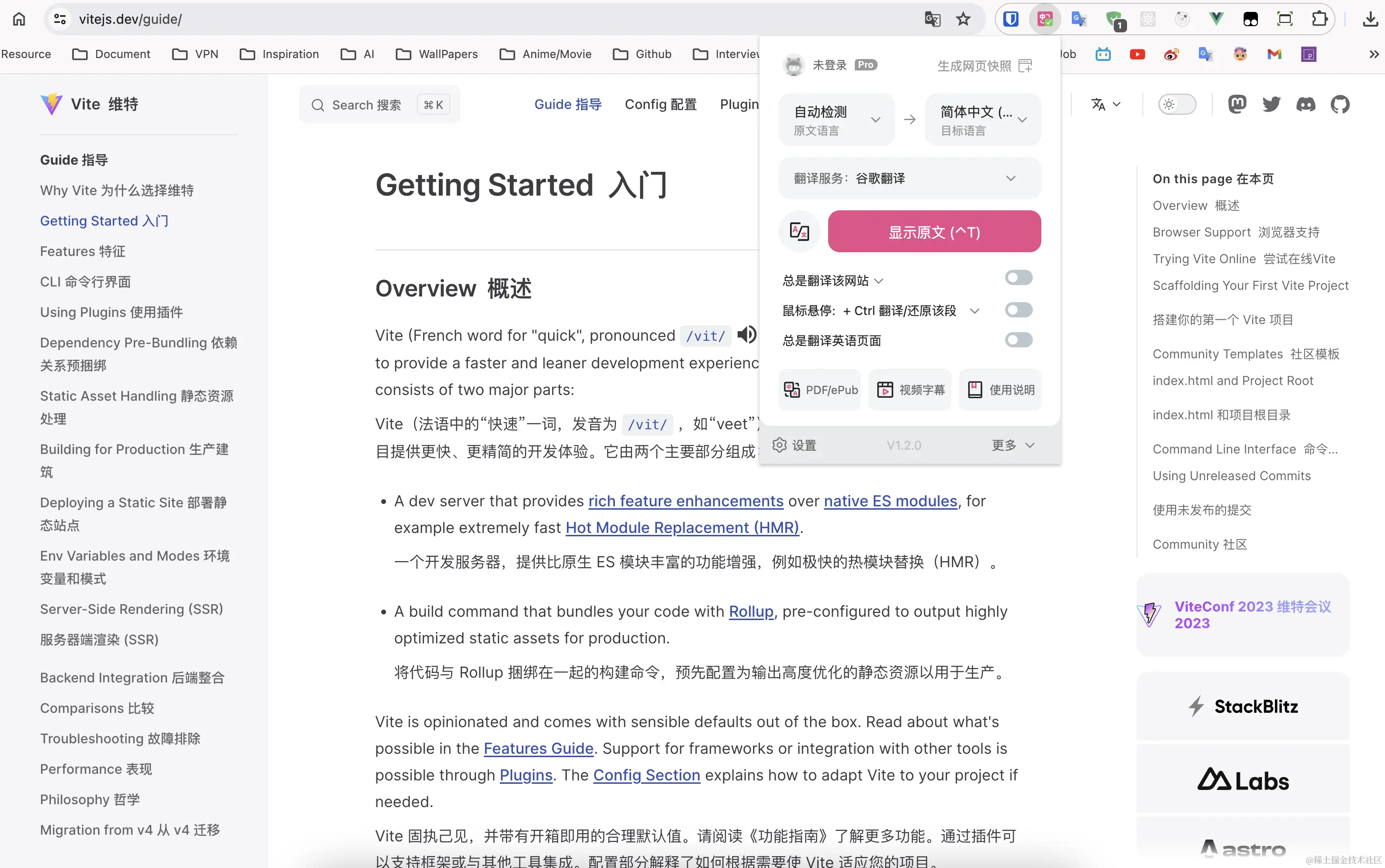1385x868 pixels.
Task: Open Vite's Discord from the header
Action: (x=1306, y=104)
